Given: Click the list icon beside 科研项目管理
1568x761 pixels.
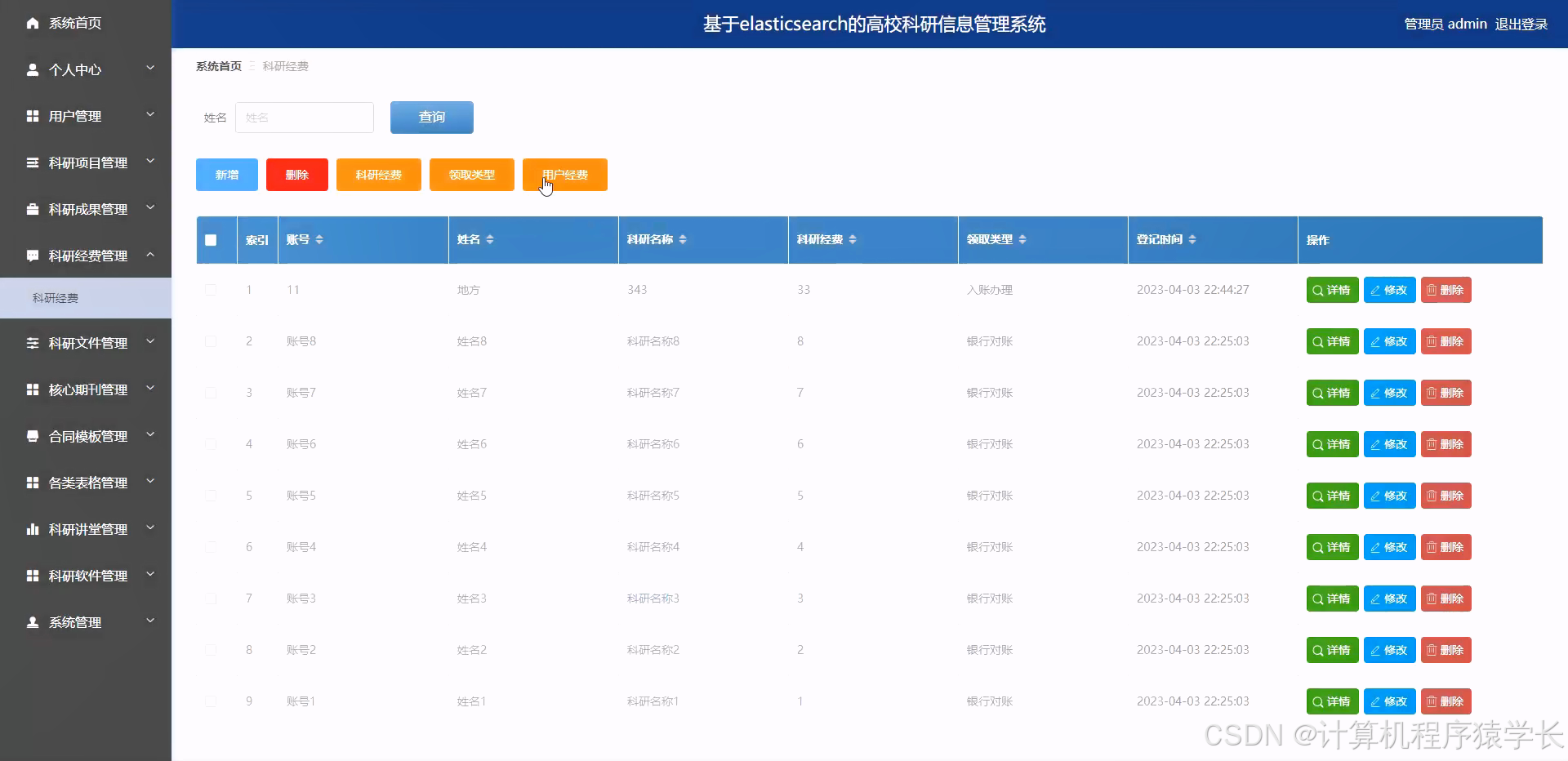Looking at the screenshot, I should 33,162.
